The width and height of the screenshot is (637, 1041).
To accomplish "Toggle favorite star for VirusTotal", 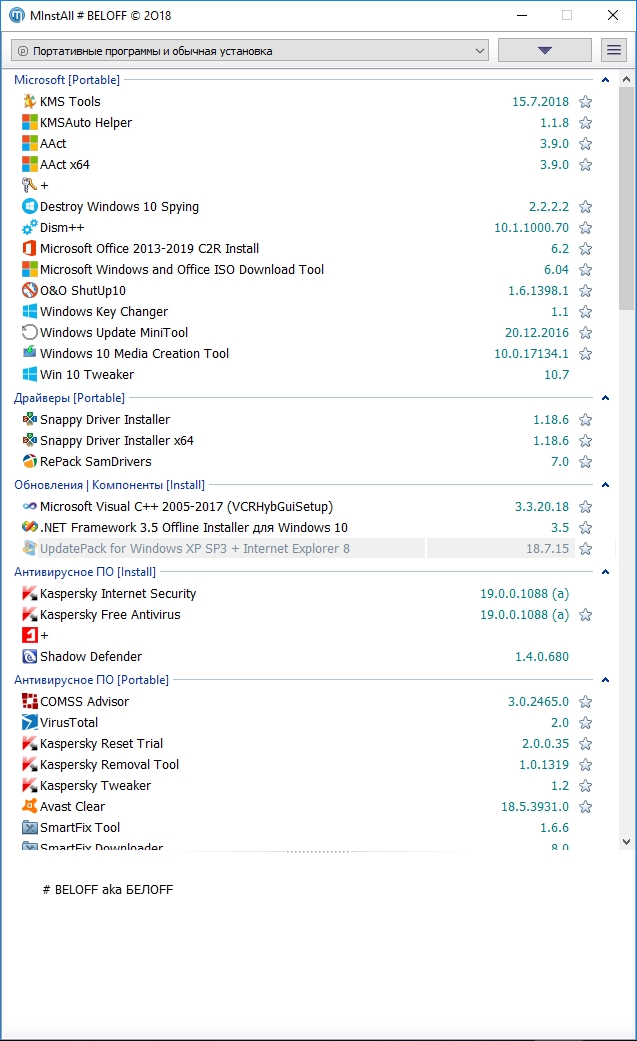I will 585,722.
